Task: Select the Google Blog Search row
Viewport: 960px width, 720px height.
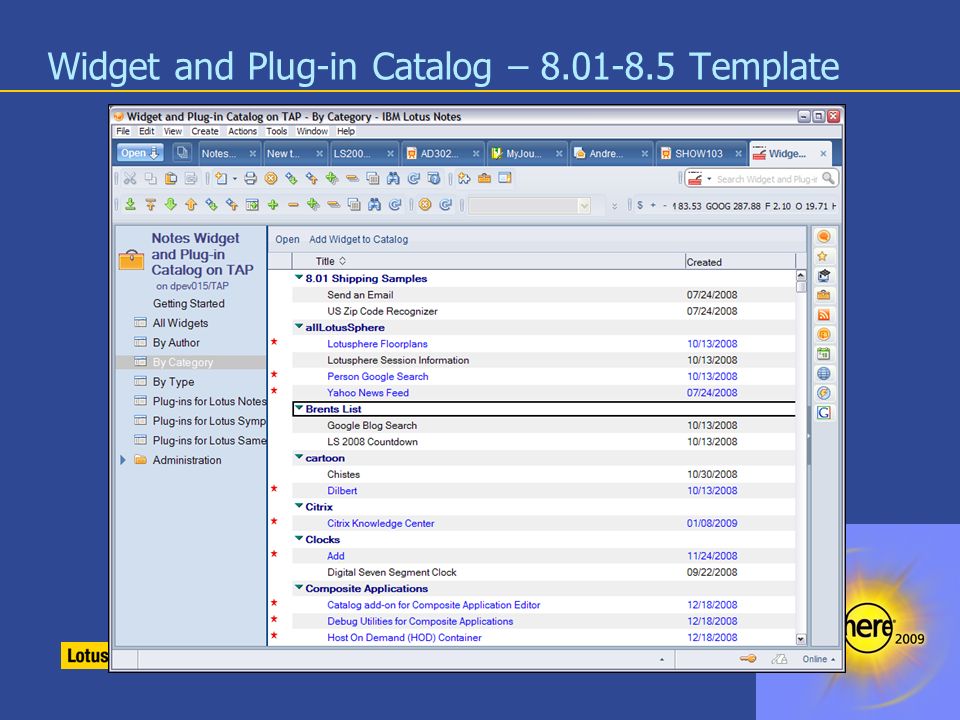Action: point(544,426)
